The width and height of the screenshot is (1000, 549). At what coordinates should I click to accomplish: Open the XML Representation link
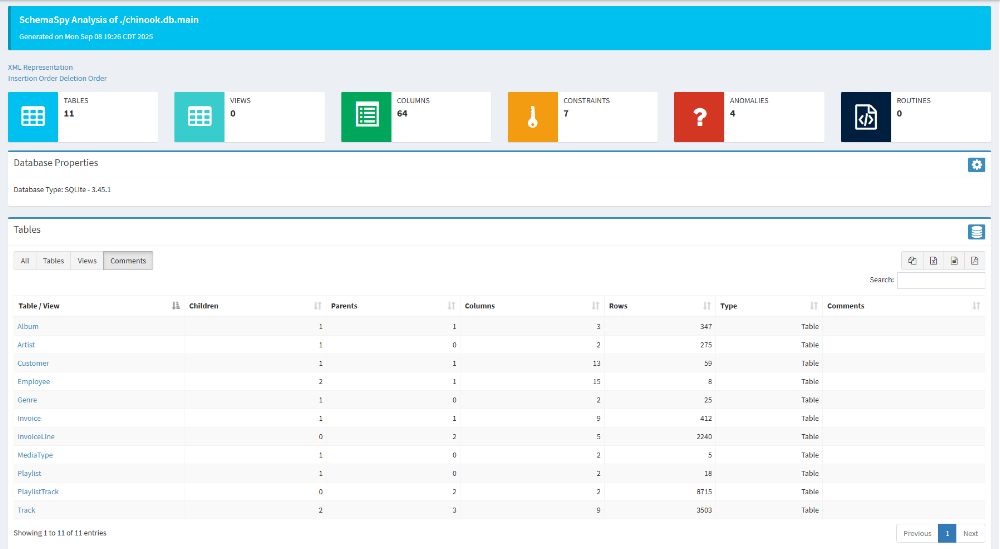(40, 68)
